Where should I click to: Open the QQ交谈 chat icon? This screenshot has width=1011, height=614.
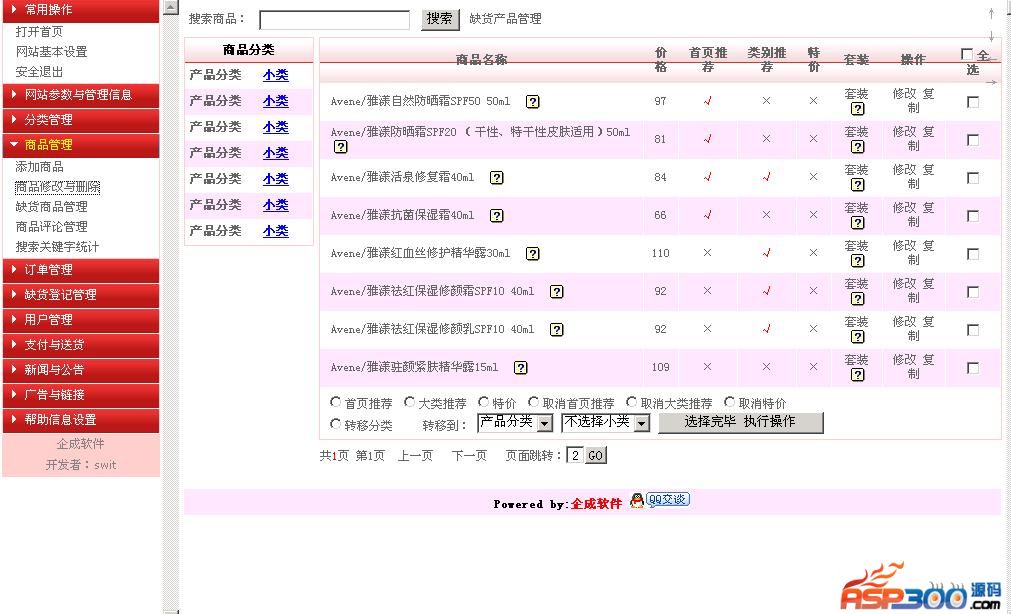[660, 500]
